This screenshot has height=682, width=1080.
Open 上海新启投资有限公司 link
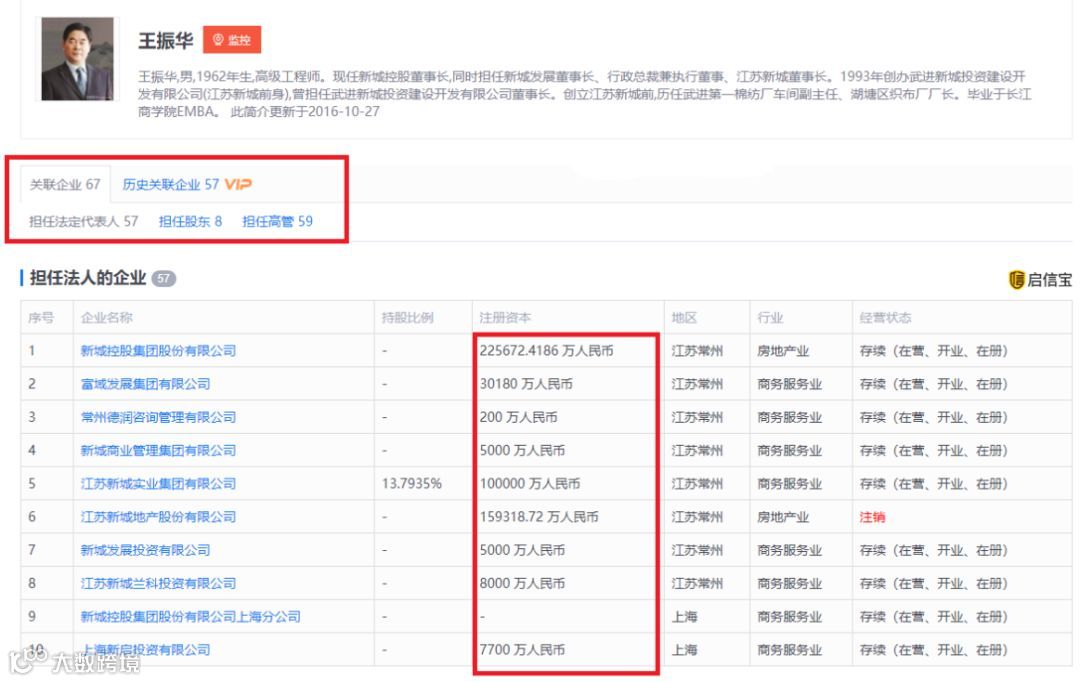pyautogui.click(x=145, y=650)
